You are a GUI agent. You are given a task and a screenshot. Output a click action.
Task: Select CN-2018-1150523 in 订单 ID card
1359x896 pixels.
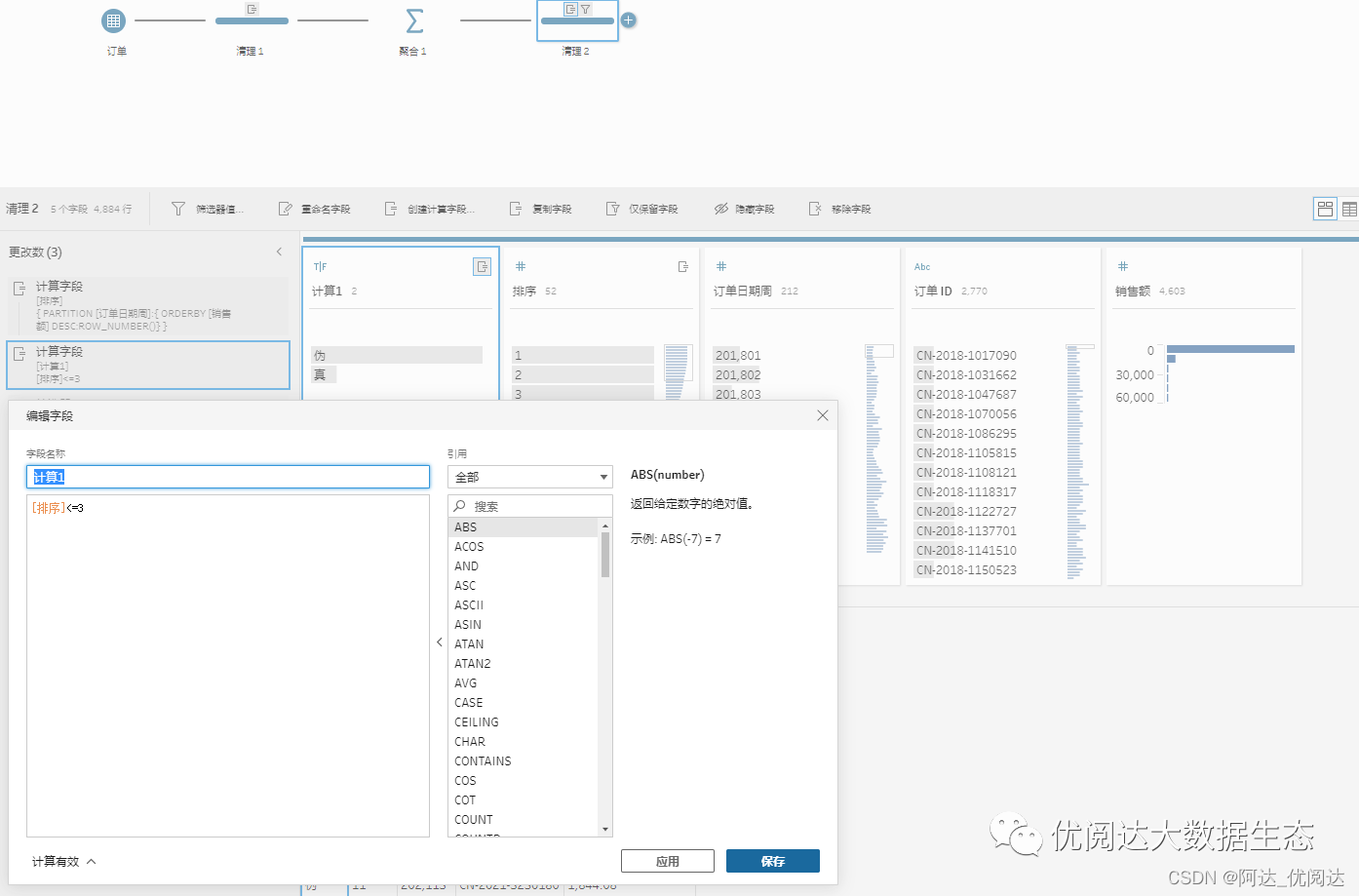[x=966, y=569]
